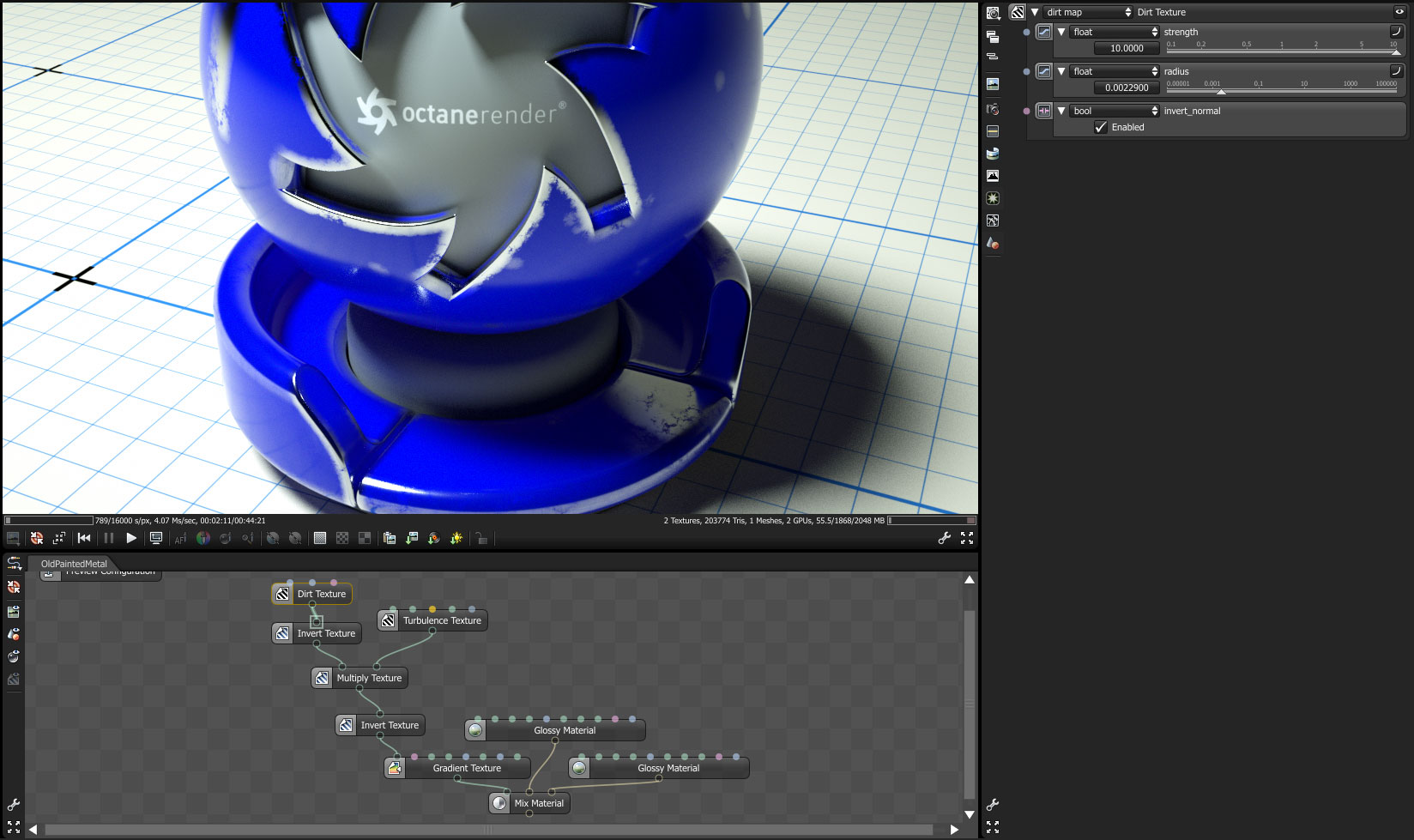Open the strength float type dropdown
Image resolution: width=1414 pixels, height=840 pixels.
[1115, 32]
